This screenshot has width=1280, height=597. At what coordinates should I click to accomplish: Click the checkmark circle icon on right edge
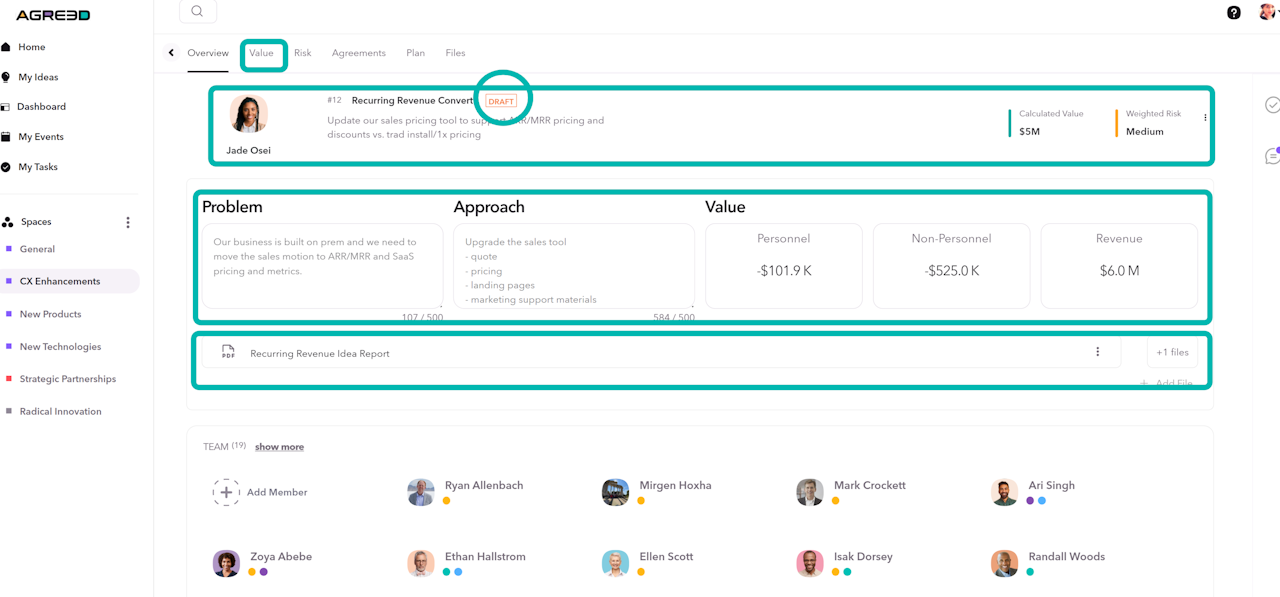pos(1272,105)
